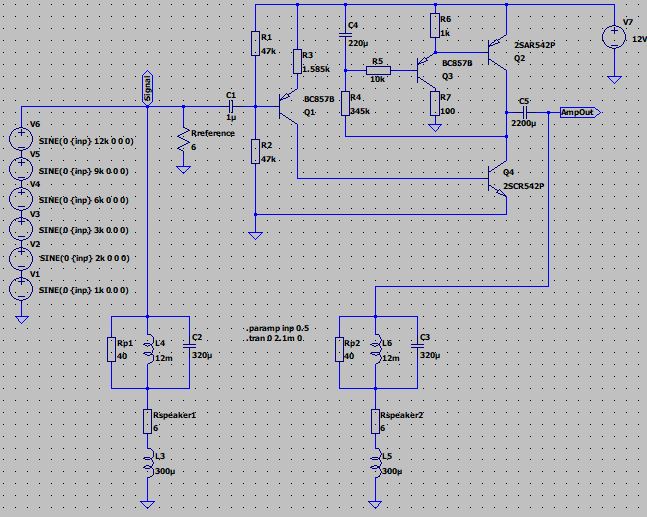Select capacitor C3 320µ symbol
Screen dimensions: 647x517
click(417, 345)
